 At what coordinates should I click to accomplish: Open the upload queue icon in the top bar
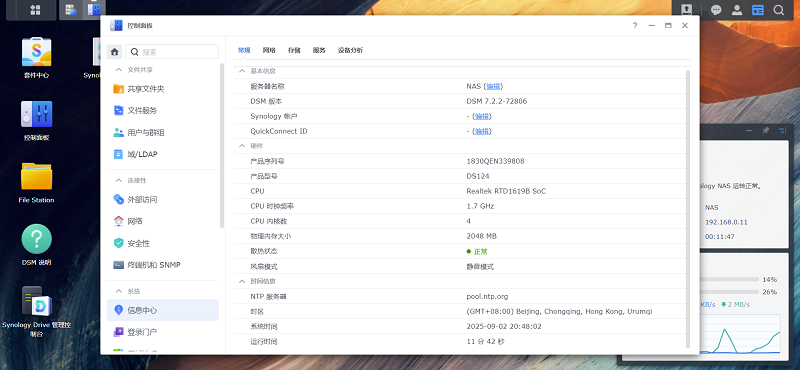pyautogui.click(x=687, y=10)
